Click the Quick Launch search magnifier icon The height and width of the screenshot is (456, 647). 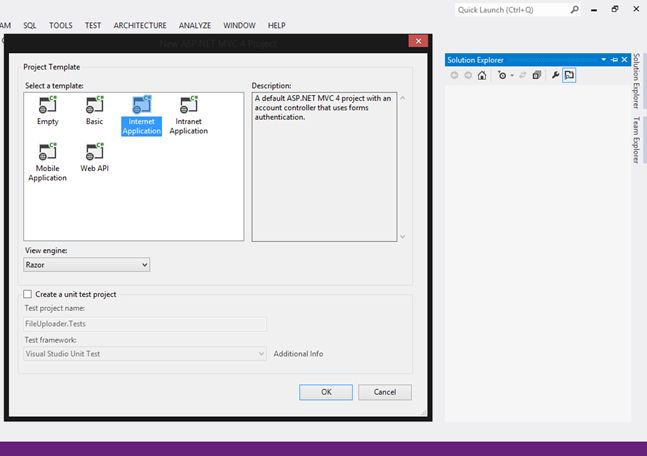point(574,9)
